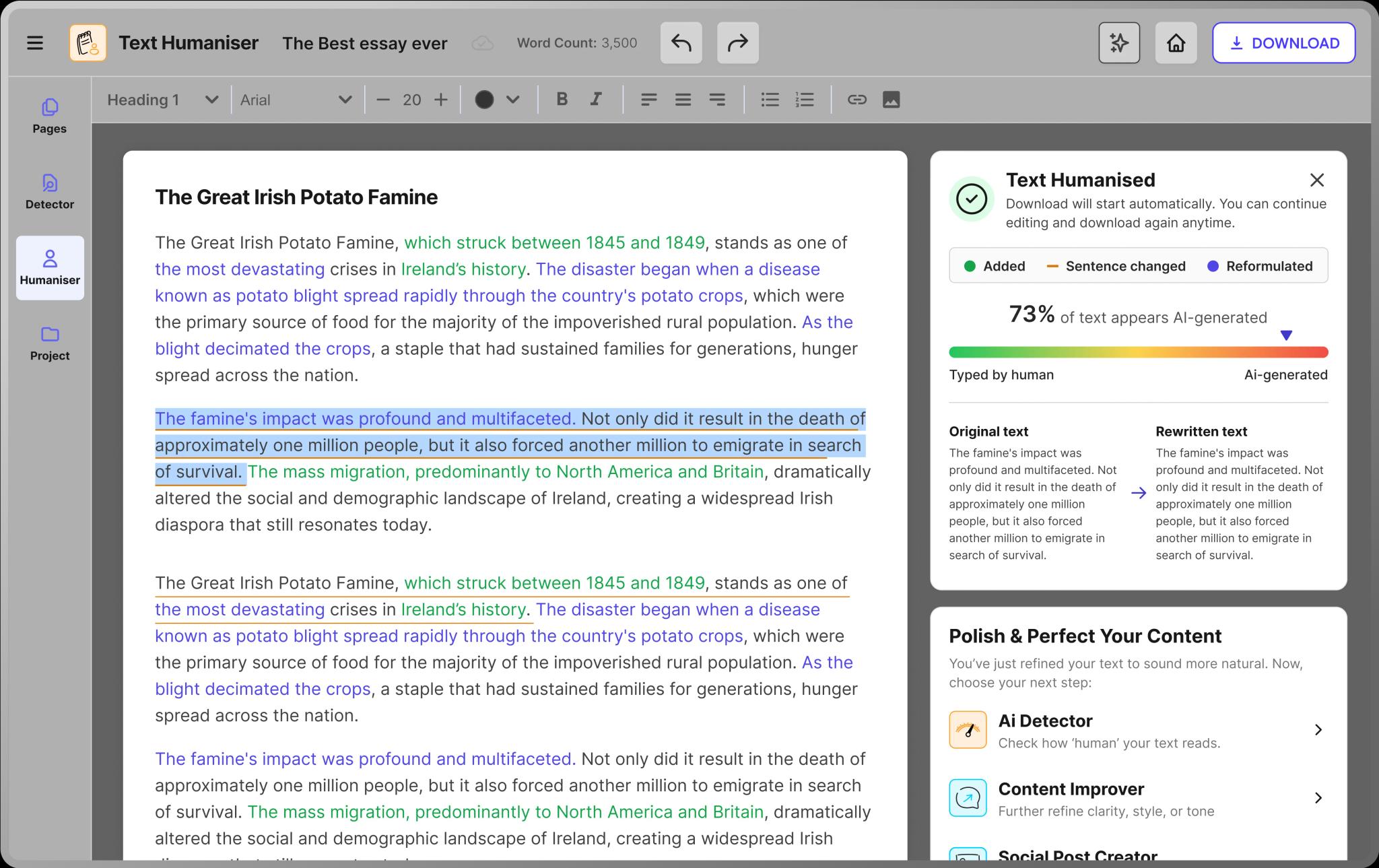Screen dimensions: 1379x868
Task: Open the Pages sidebar tab
Action: 50,116
